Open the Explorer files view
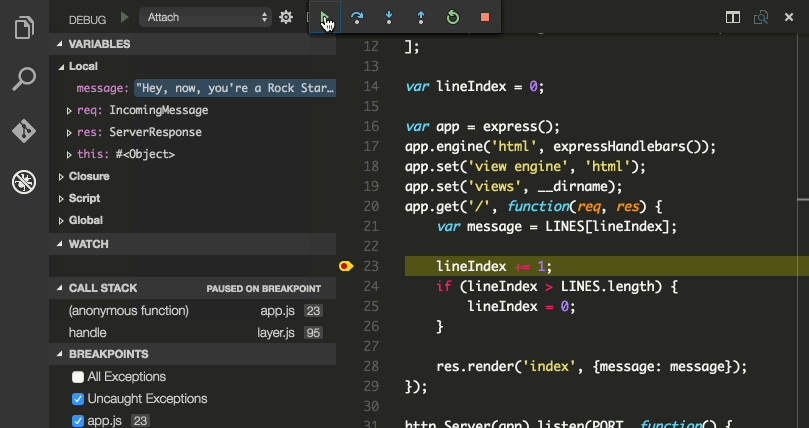Screen dimensions: 809x428 23,27
